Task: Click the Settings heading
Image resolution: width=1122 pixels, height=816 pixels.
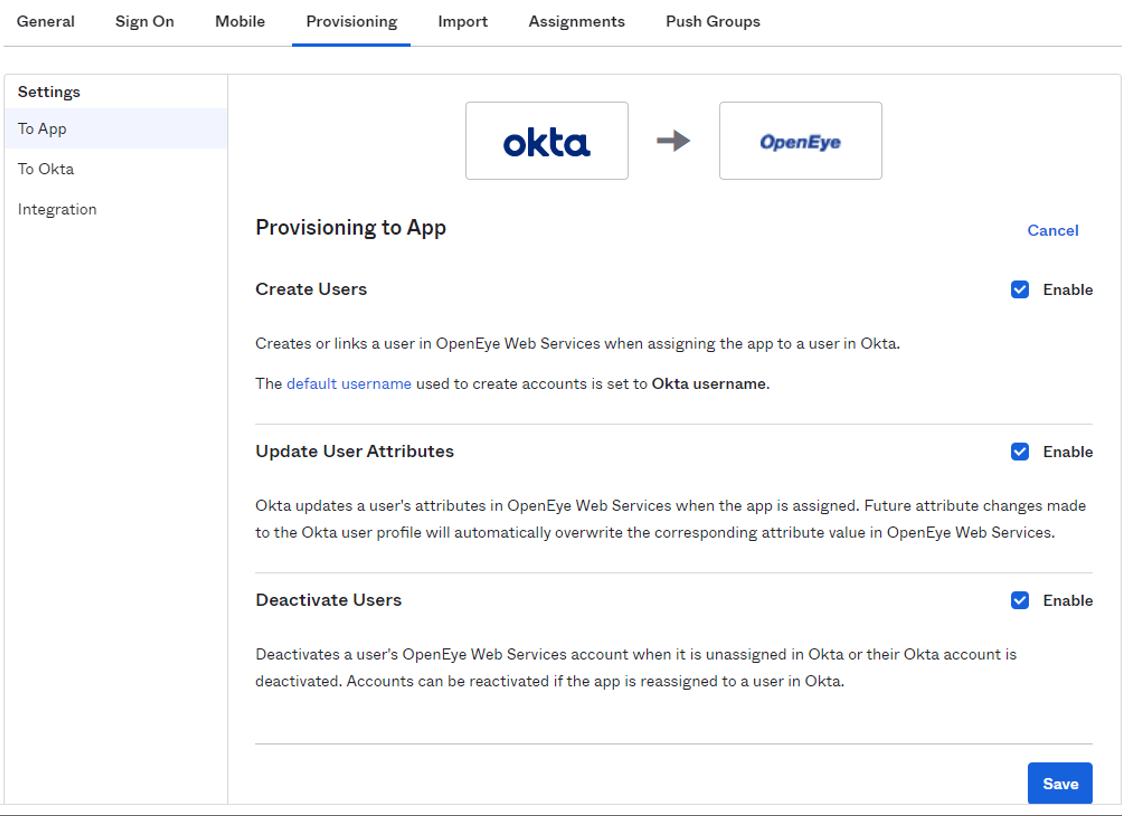Action: click(x=48, y=91)
